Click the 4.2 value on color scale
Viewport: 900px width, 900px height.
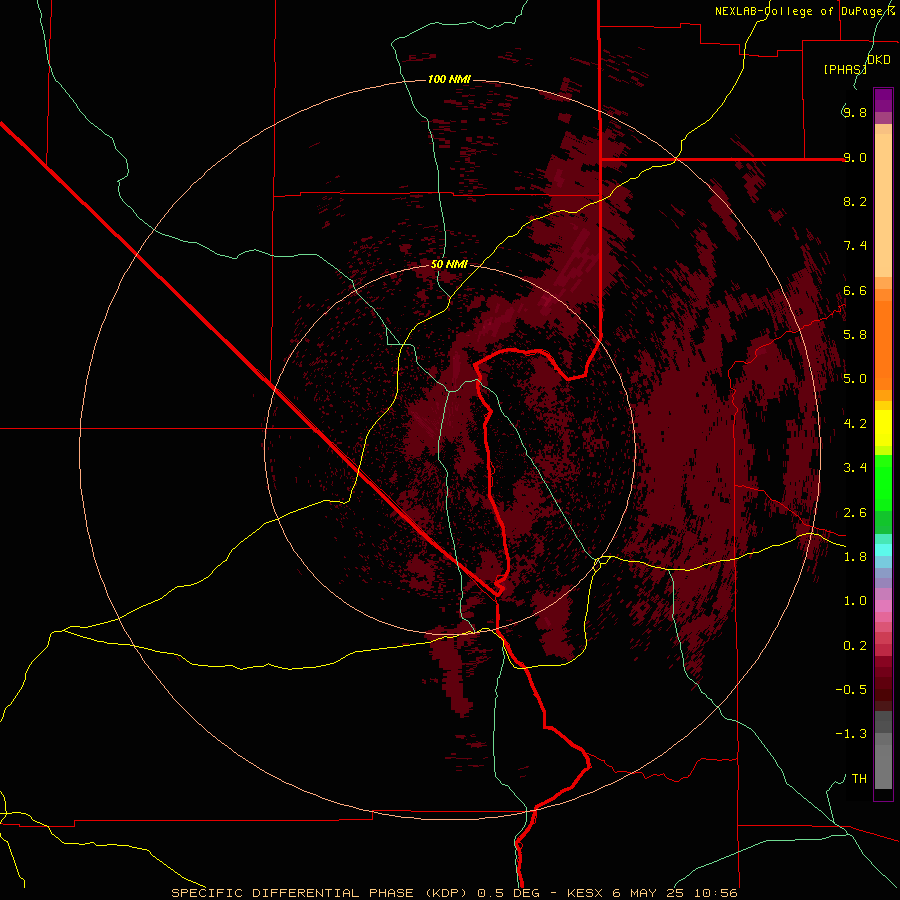point(855,424)
